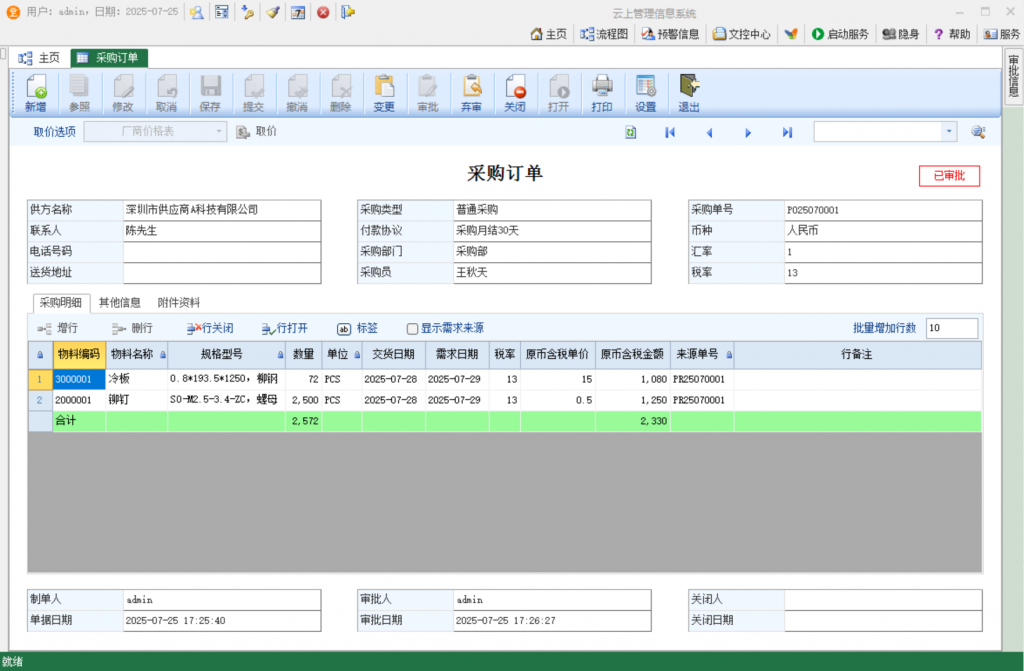Screen dimensions: 1024x671
Task: Click the 打印 (Print) toolbar icon
Action: (601, 93)
